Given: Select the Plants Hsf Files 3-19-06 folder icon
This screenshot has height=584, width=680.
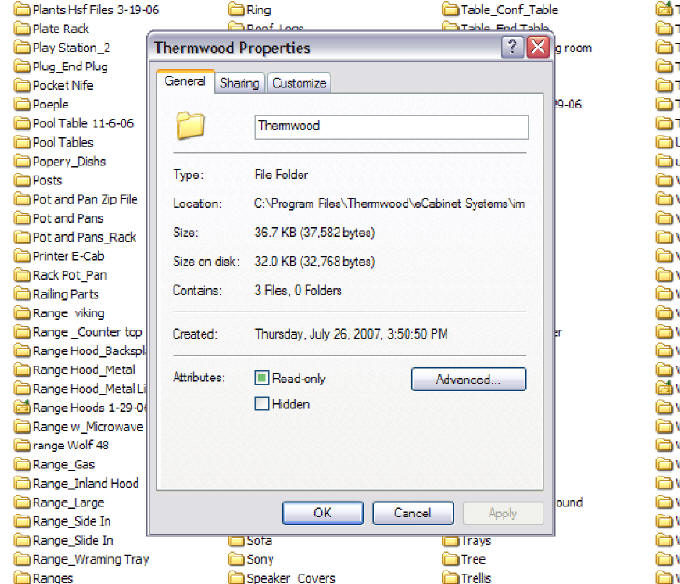Looking at the screenshot, I should pyautogui.click(x=22, y=9).
